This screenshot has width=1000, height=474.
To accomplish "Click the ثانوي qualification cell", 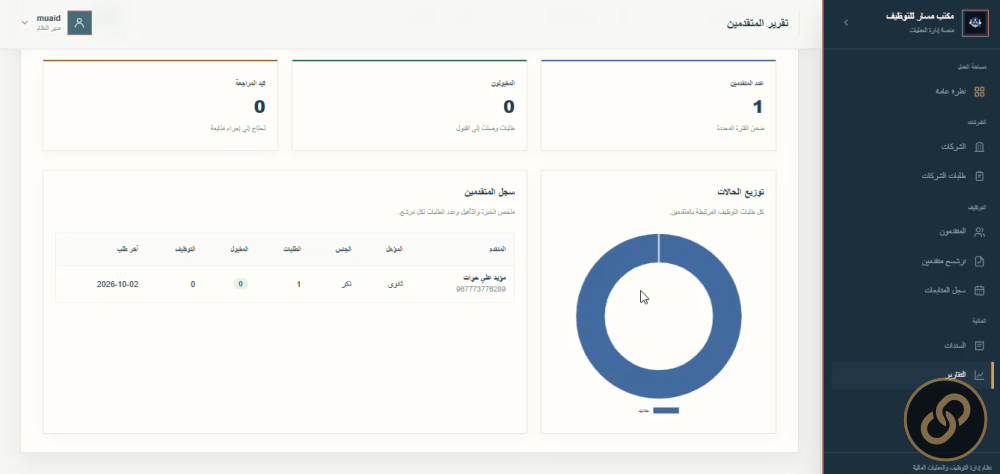I will [x=395, y=284].
